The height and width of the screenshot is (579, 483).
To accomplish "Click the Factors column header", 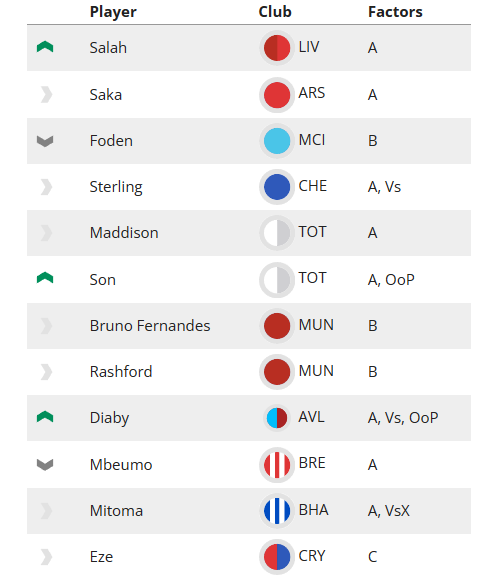I will (x=395, y=12).
